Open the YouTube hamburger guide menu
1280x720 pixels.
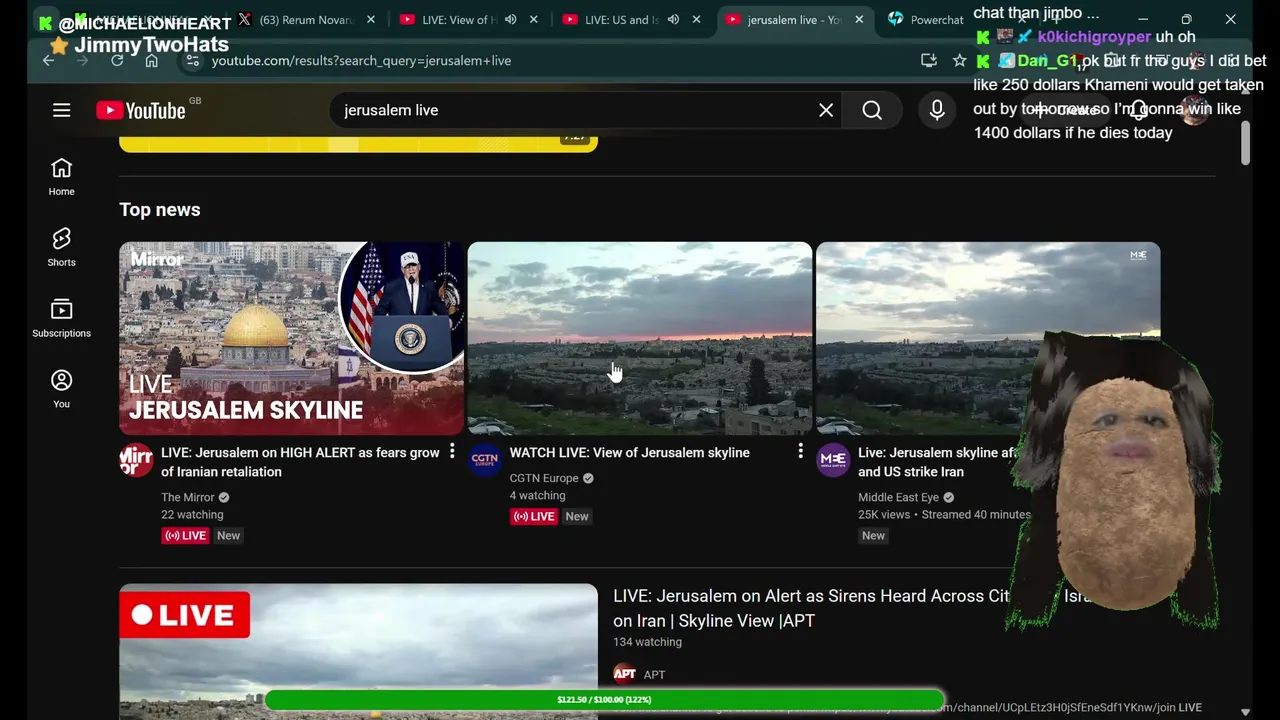click(x=62, y=110)
